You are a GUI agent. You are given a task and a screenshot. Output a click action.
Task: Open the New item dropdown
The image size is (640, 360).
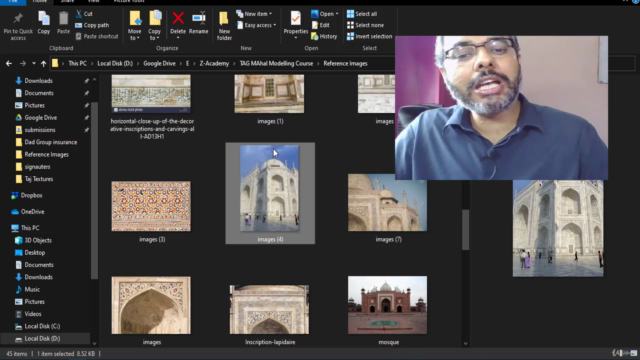click(254, 14)
